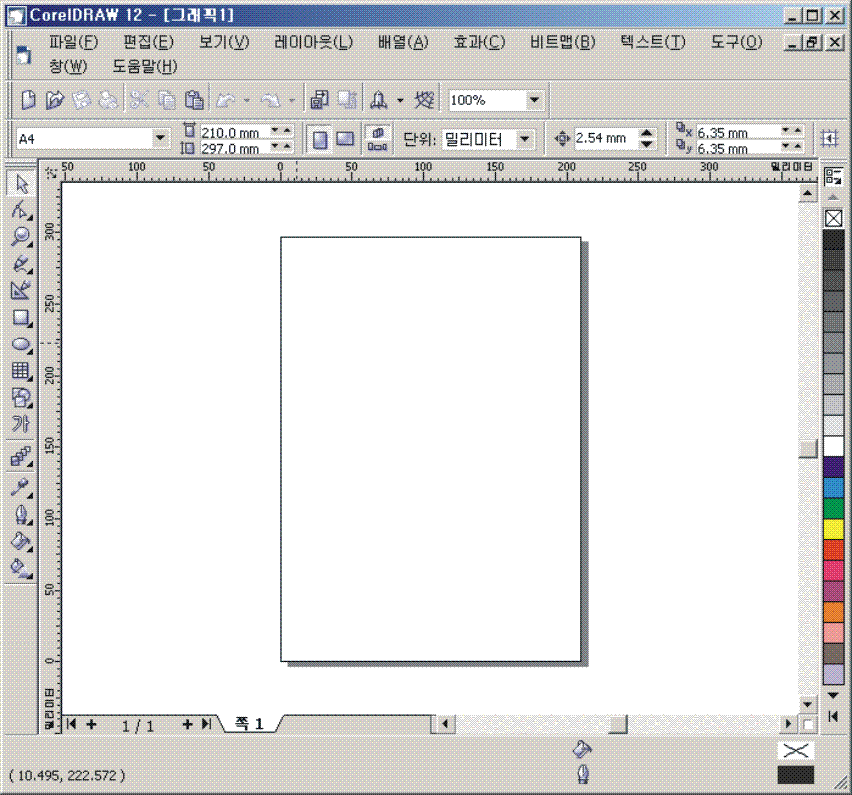Select the Graph Paper grid tool
The width and height of the screenshot is (852, 795).
pyautogui.click(x=21, y=371)
